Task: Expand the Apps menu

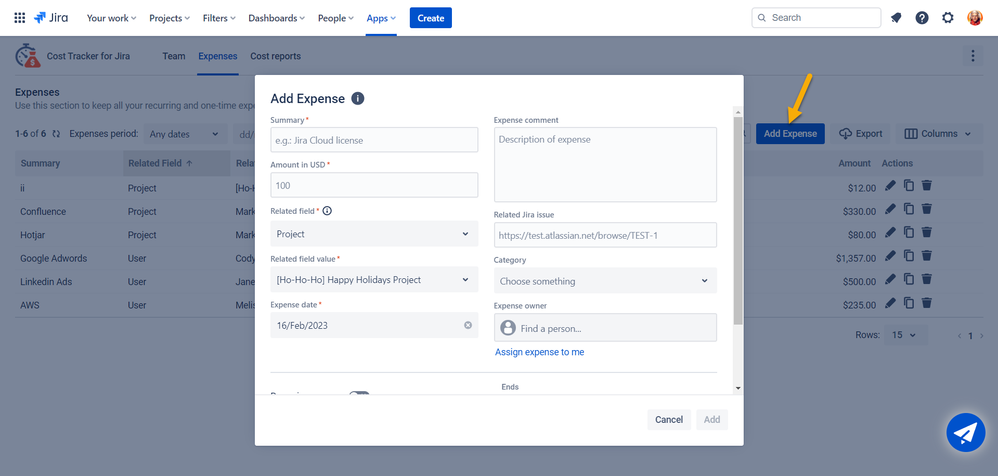Action: tap(381, 18)
